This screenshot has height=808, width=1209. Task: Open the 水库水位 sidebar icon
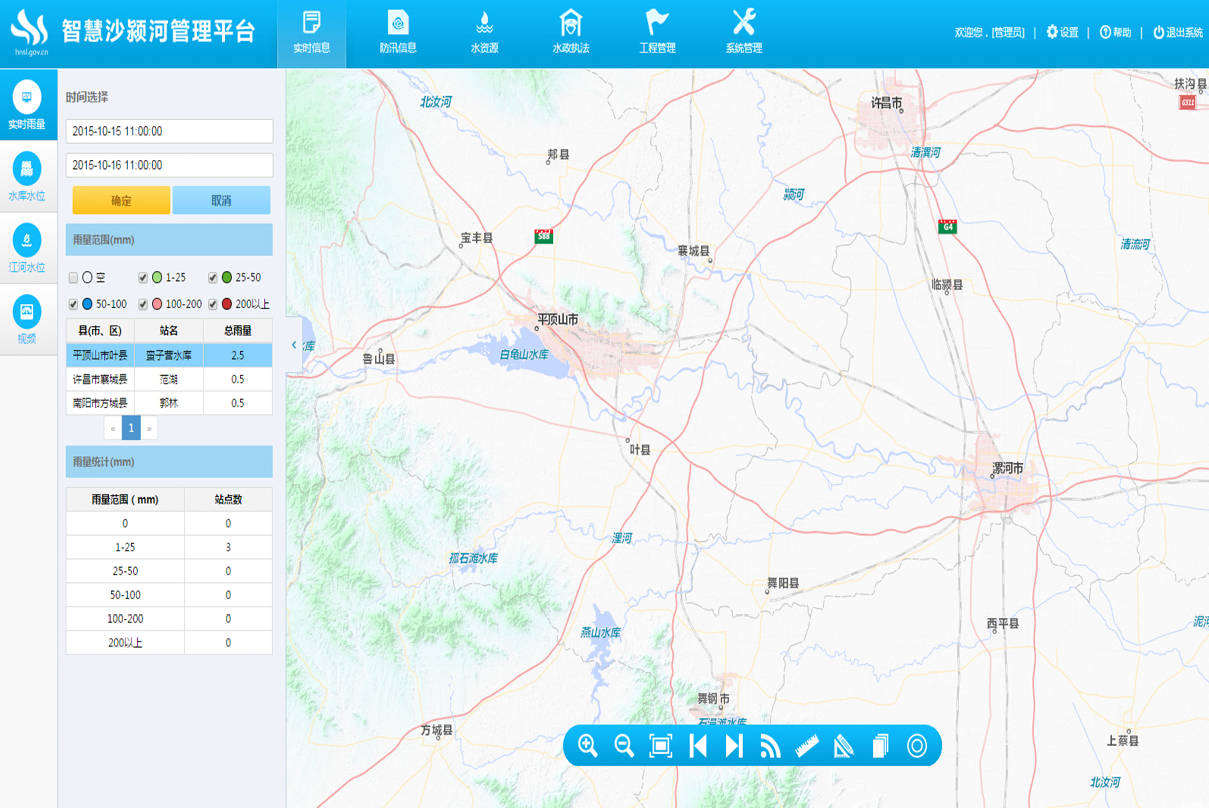[27, 177]
